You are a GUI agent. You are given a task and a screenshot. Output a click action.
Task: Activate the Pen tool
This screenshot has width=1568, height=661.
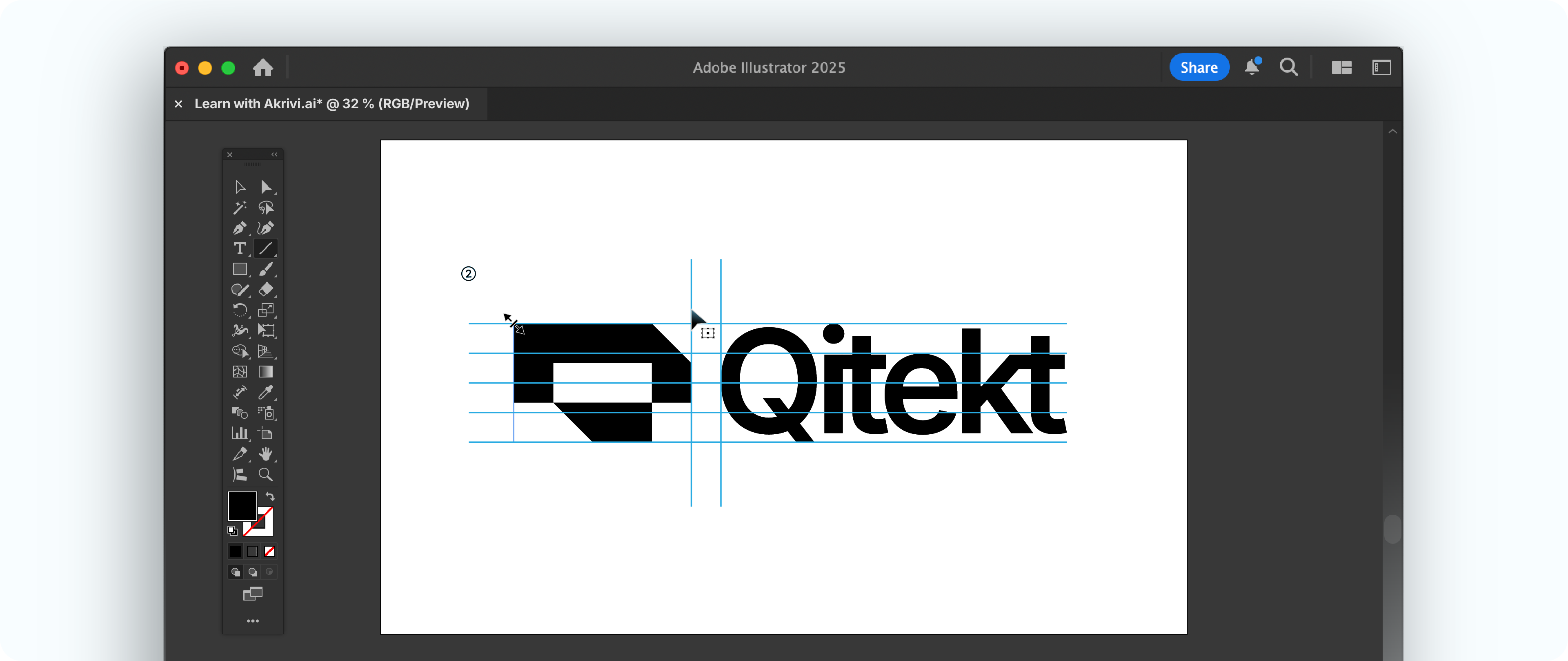(239, 228)
